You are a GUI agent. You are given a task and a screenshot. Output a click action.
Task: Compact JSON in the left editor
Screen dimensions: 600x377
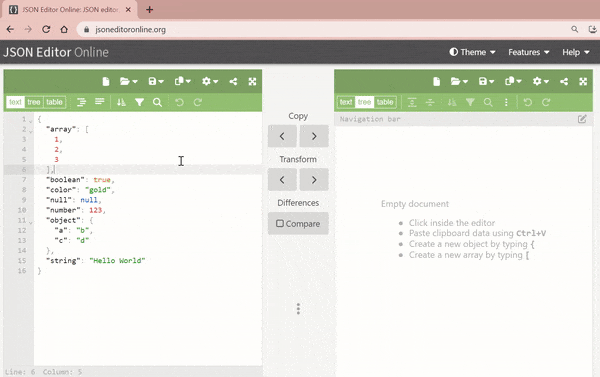click(99, 102)
